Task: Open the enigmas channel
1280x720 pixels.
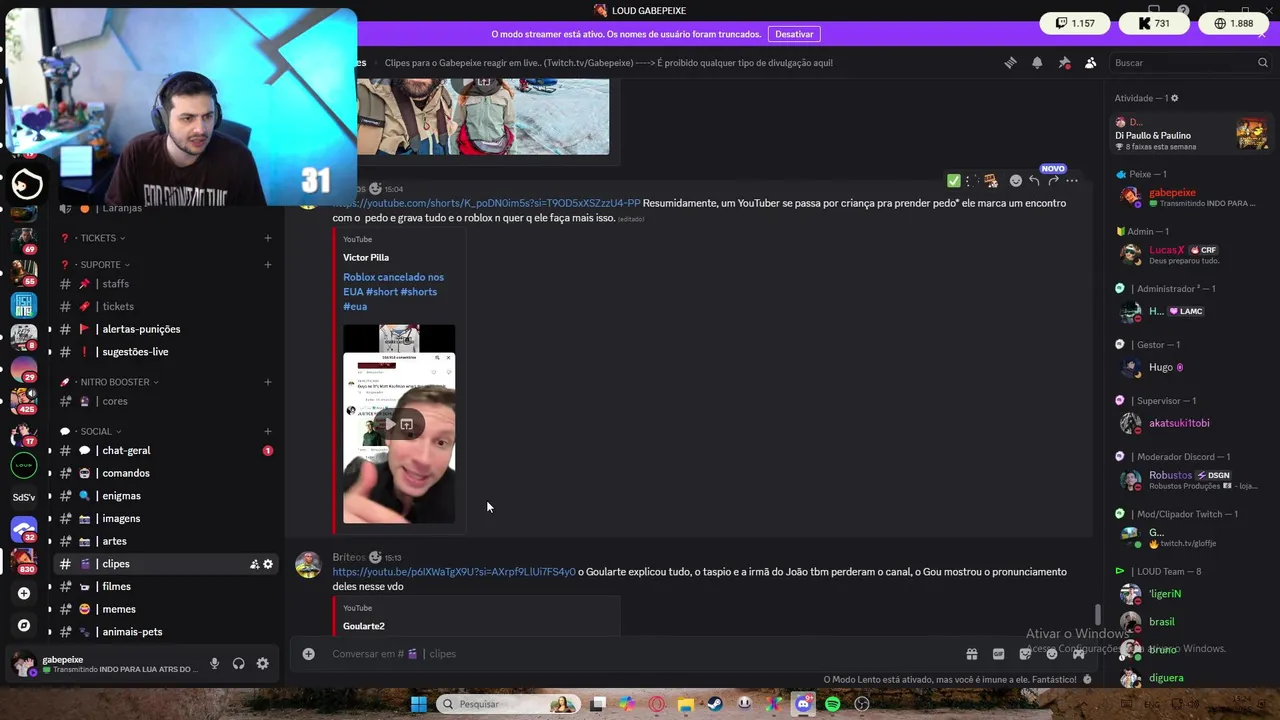Action: point(165,496)
